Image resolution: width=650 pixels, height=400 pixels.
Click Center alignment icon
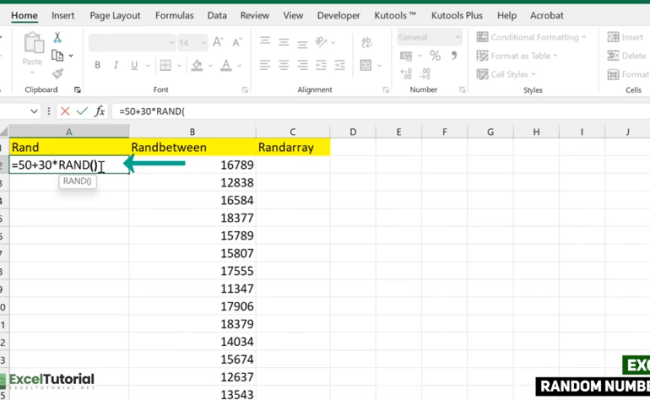coord(284,65)
